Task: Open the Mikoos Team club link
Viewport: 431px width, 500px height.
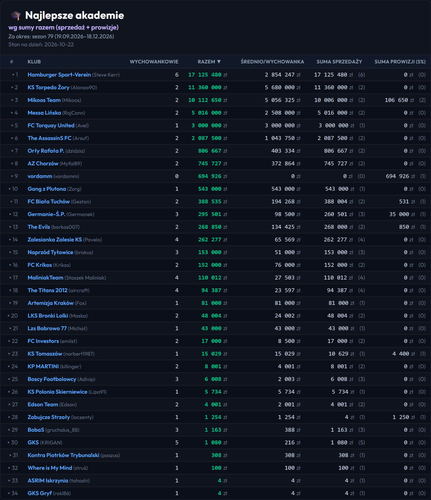Action: (44, 100)
